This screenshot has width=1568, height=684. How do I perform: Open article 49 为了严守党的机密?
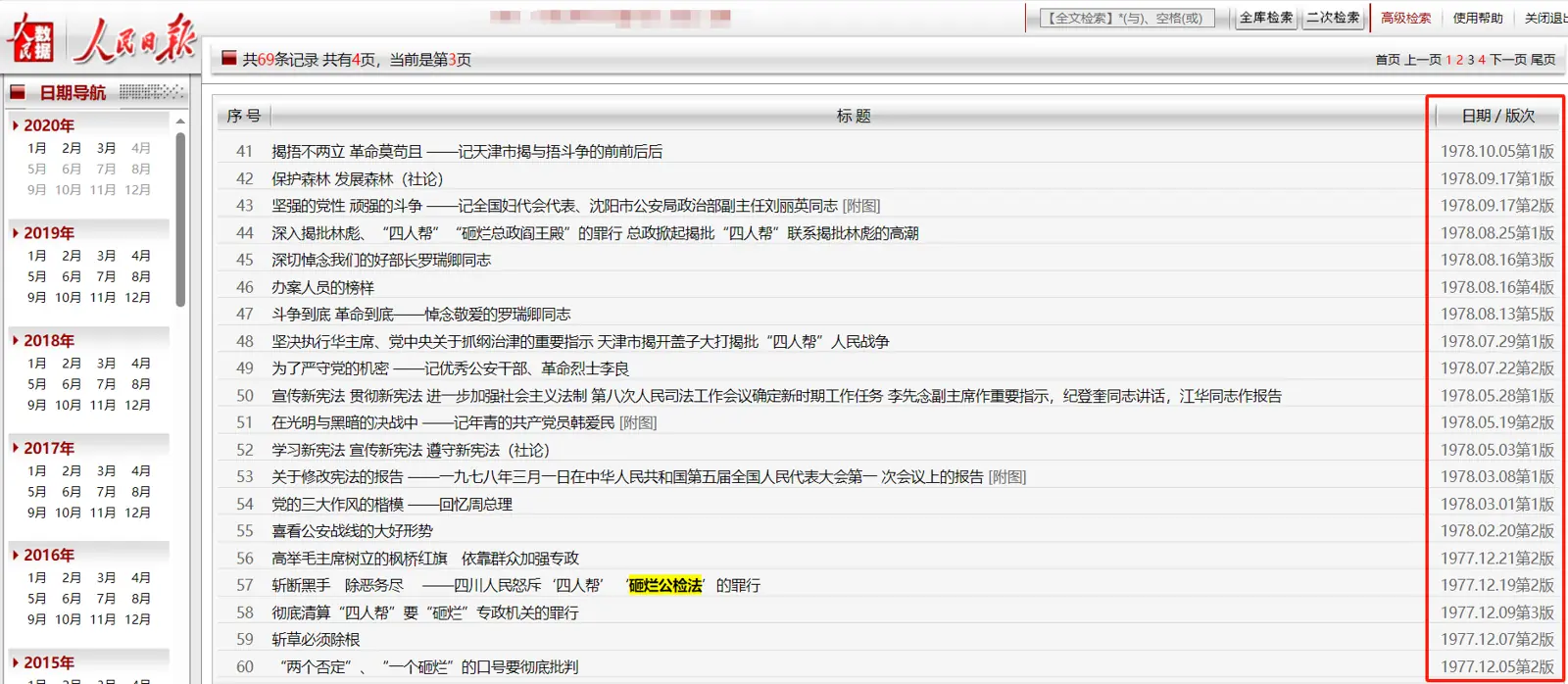[450, 368]
